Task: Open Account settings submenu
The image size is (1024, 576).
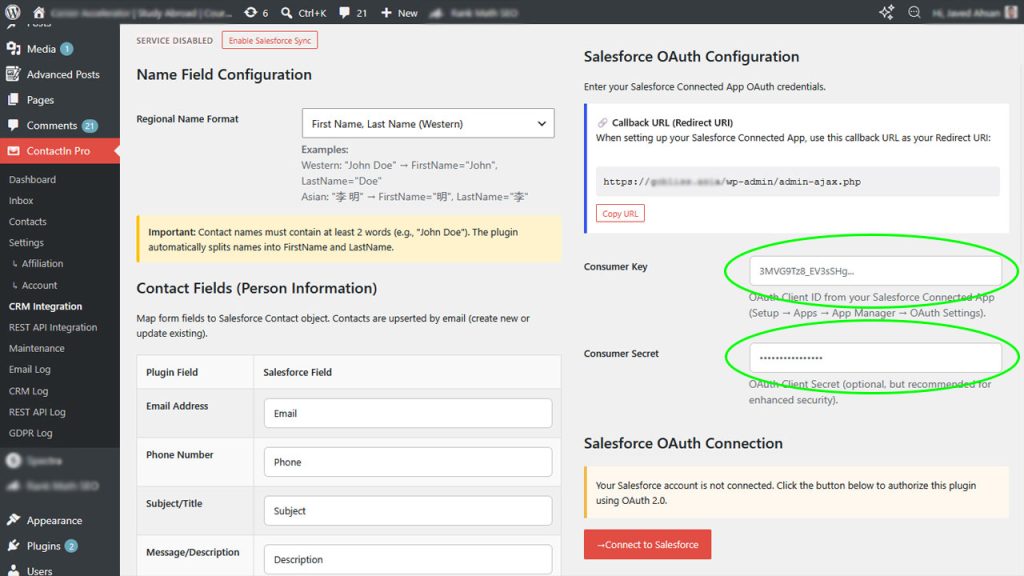Action: click(x=39, y=285)
